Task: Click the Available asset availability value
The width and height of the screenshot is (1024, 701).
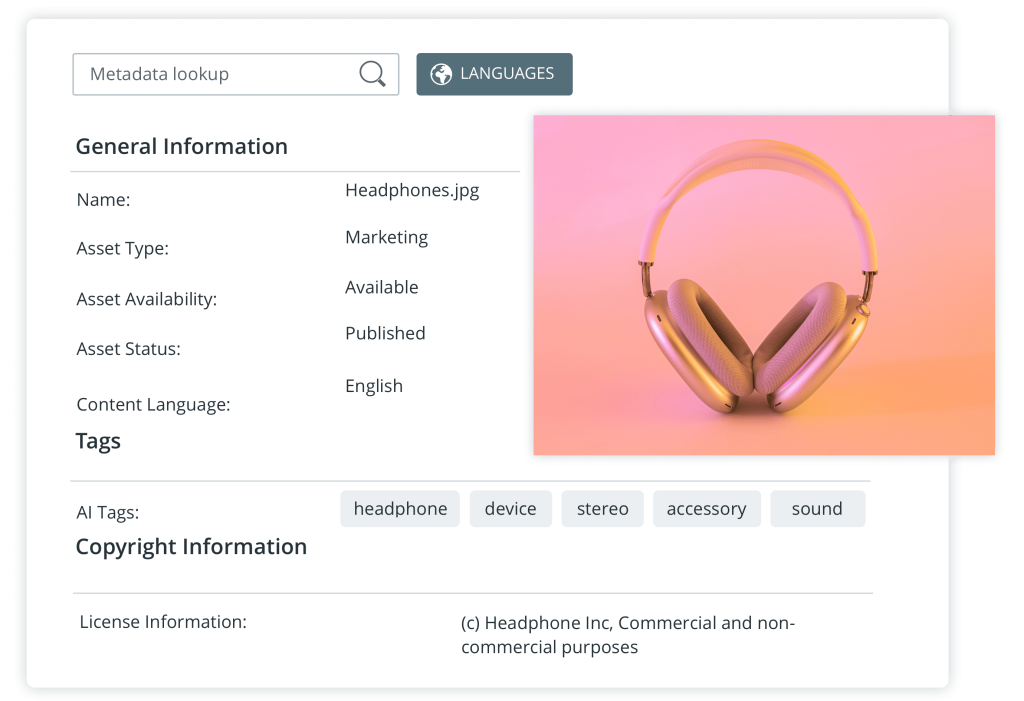Action: 381,287
